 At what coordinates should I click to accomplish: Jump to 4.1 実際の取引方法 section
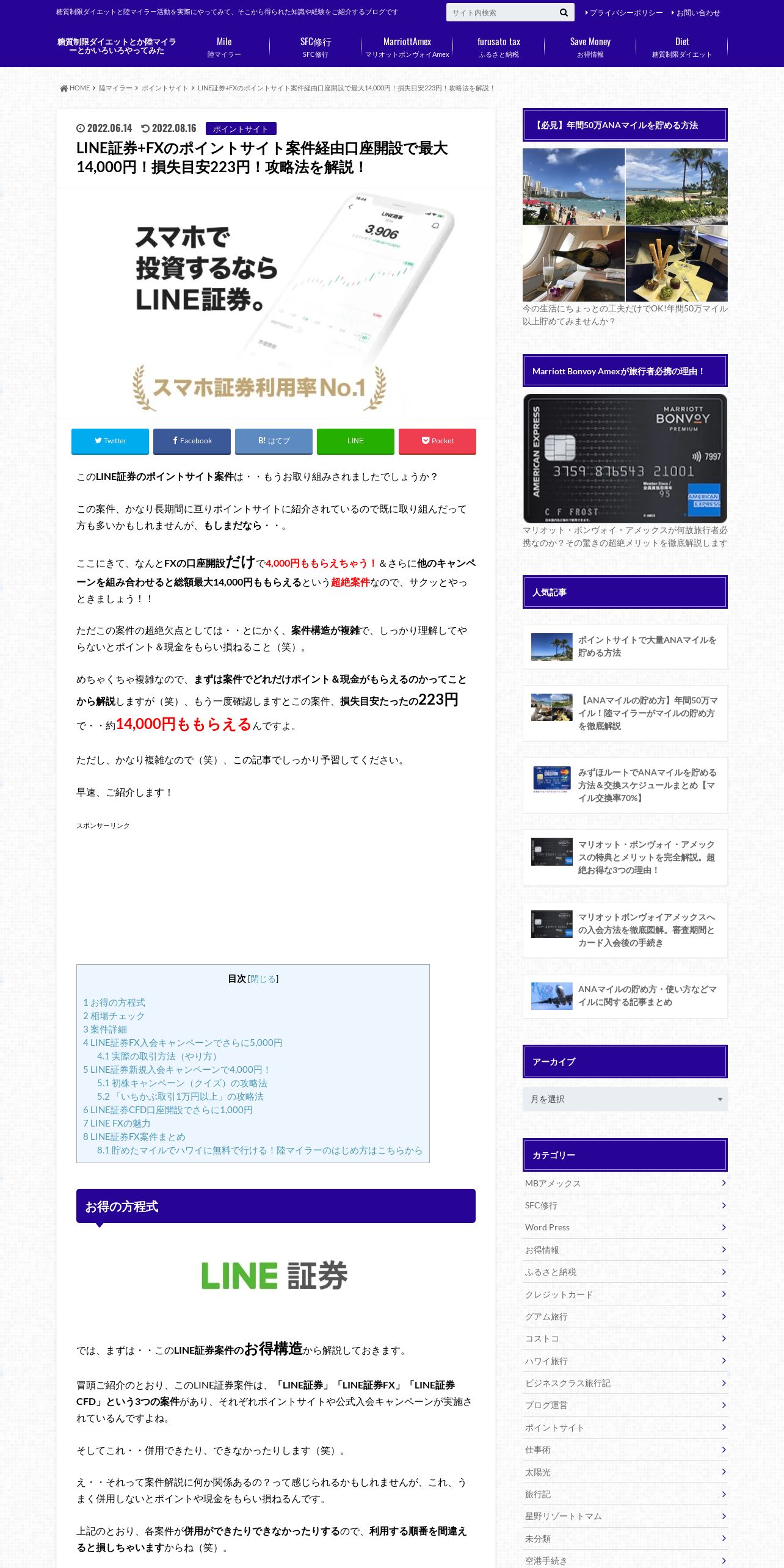point(159,1056)
